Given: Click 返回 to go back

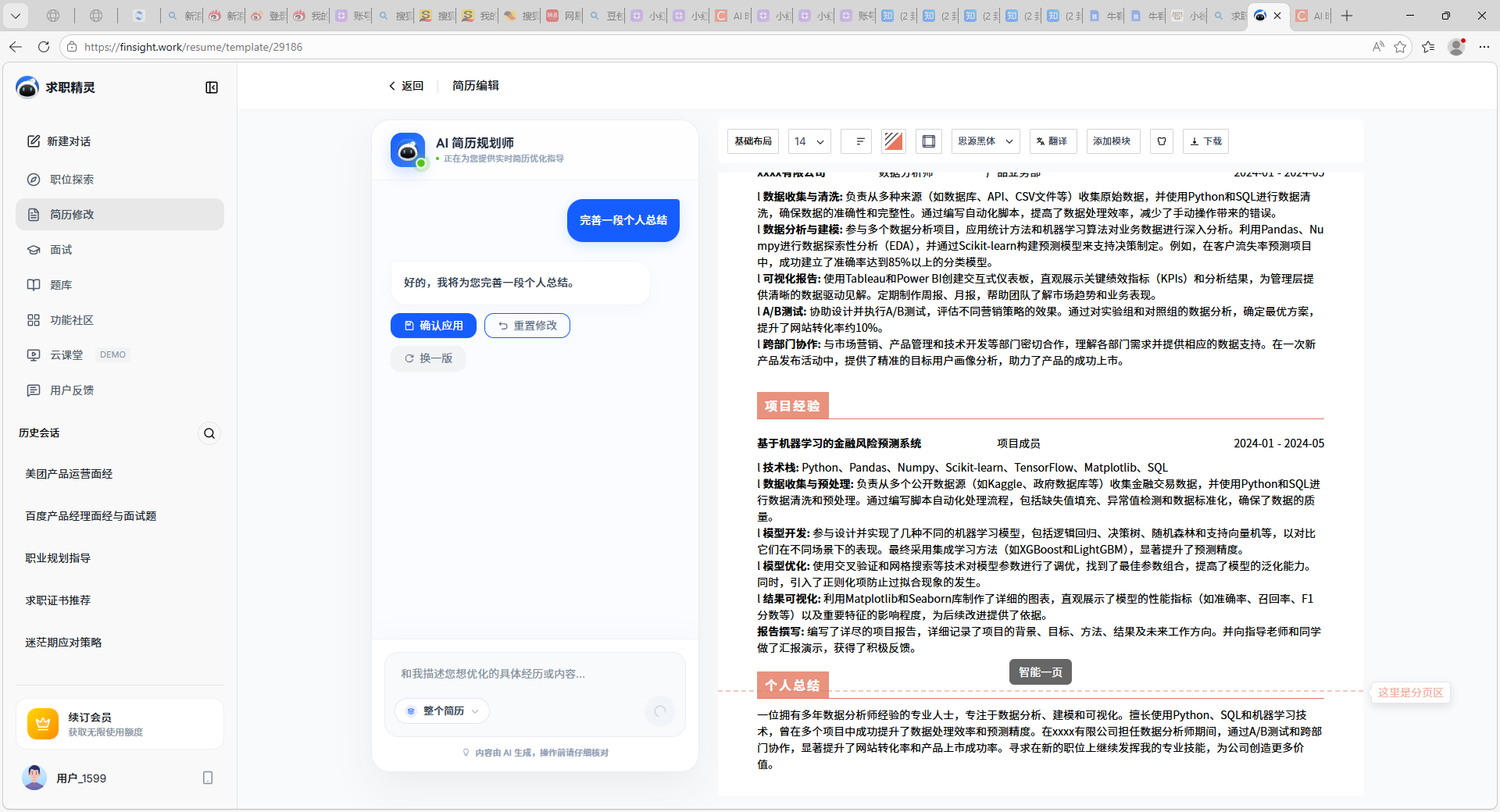Looking at the screenshot, I should click(406, 86).
